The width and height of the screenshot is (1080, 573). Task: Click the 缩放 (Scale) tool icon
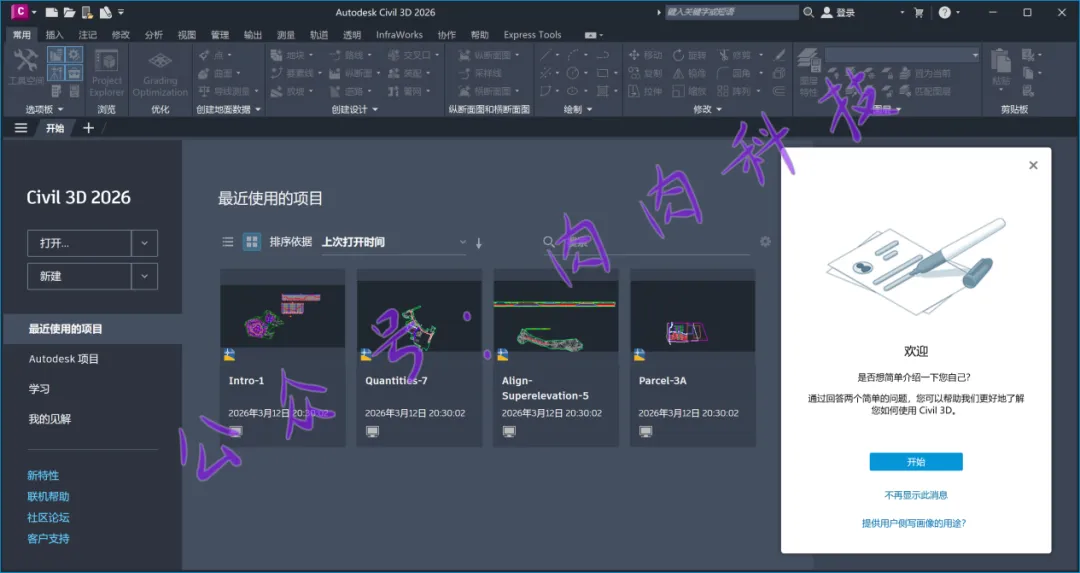[x=678, y=91]
